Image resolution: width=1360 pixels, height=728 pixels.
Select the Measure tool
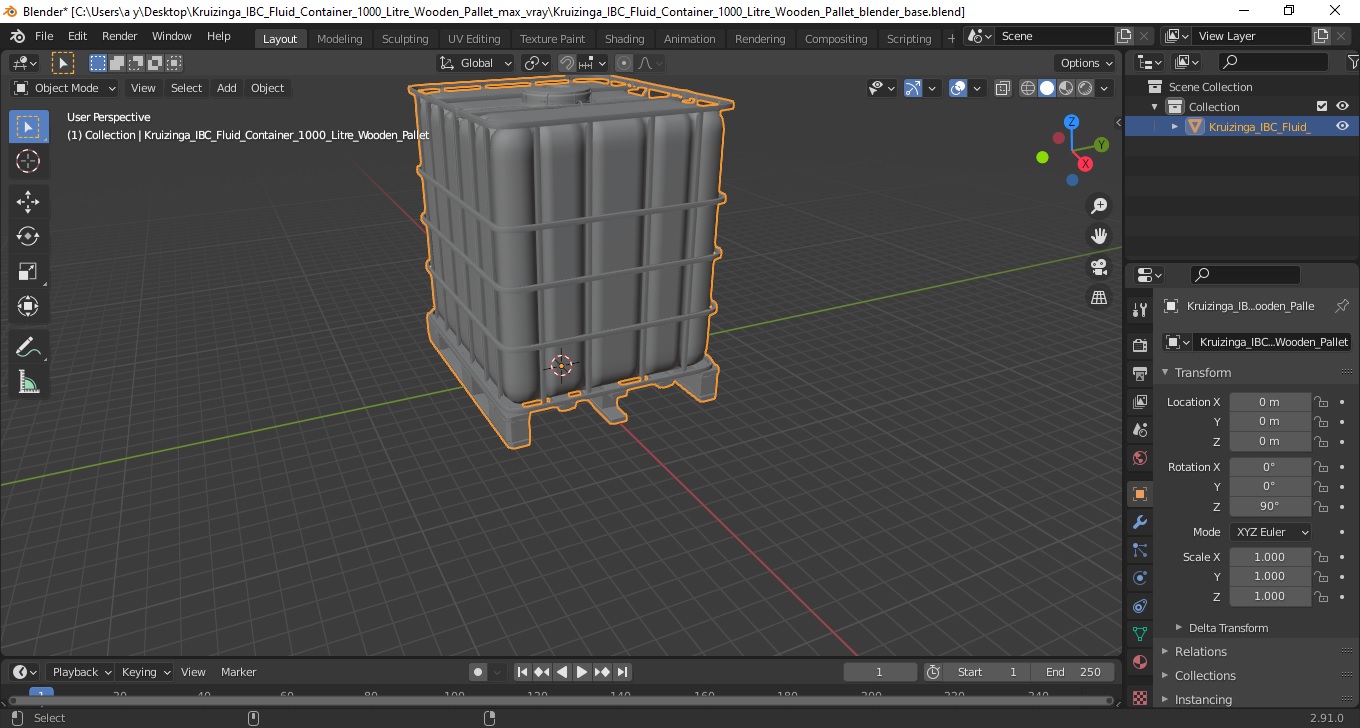pyautogui.click(x=28, y=382)
